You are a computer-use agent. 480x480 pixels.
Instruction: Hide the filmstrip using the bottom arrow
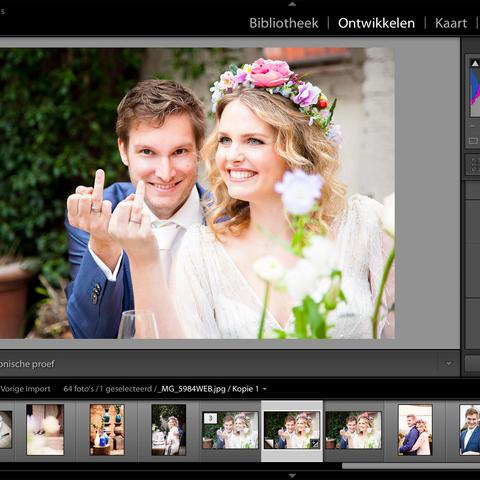click(x=292, y=476)
